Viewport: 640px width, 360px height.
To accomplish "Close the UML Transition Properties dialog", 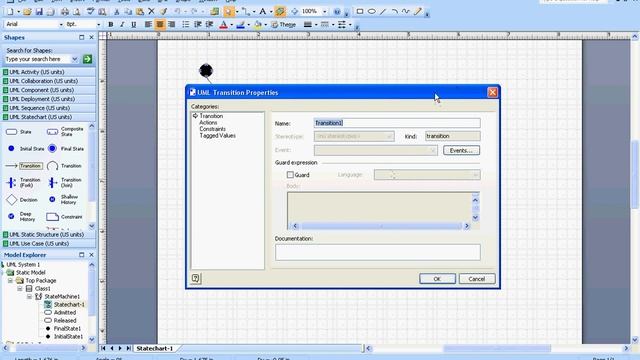I will pos(492,92).
